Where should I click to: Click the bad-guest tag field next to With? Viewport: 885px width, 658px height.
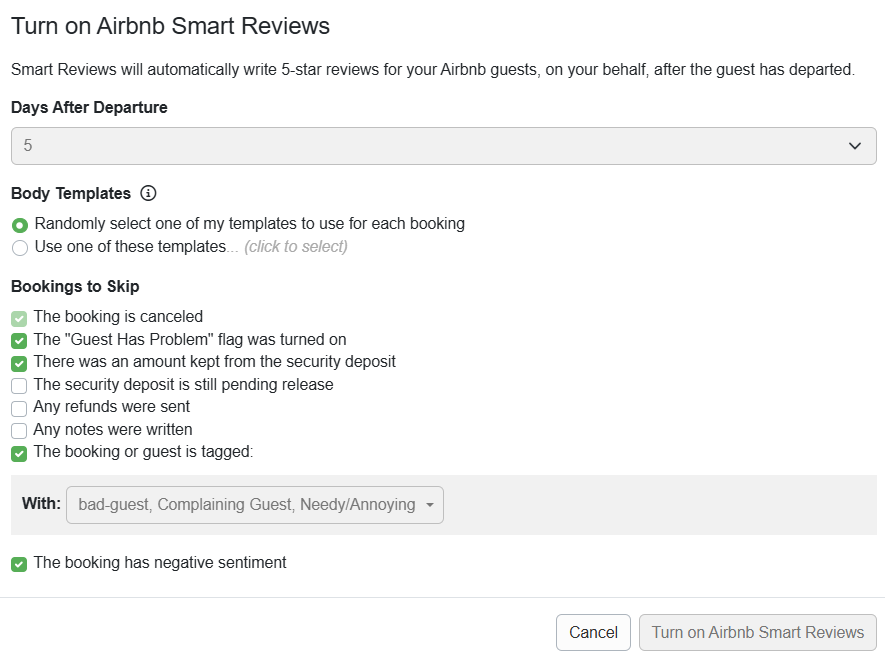[x=240, y=505]
